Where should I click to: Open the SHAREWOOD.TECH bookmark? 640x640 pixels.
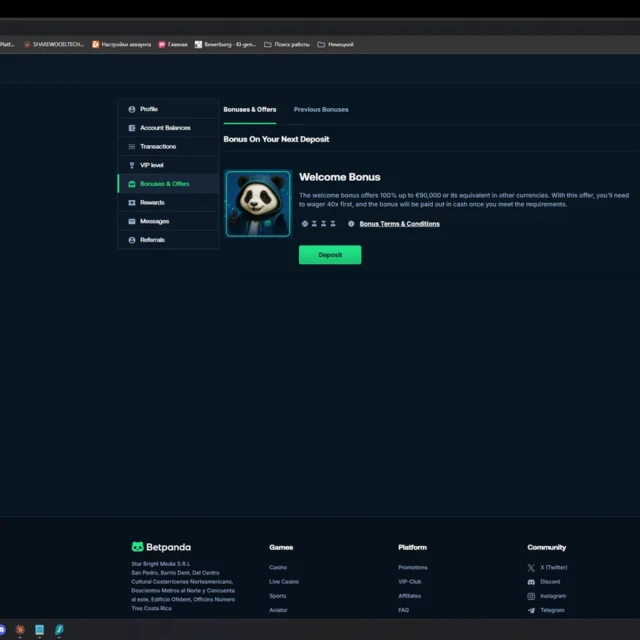click(54, 44)
